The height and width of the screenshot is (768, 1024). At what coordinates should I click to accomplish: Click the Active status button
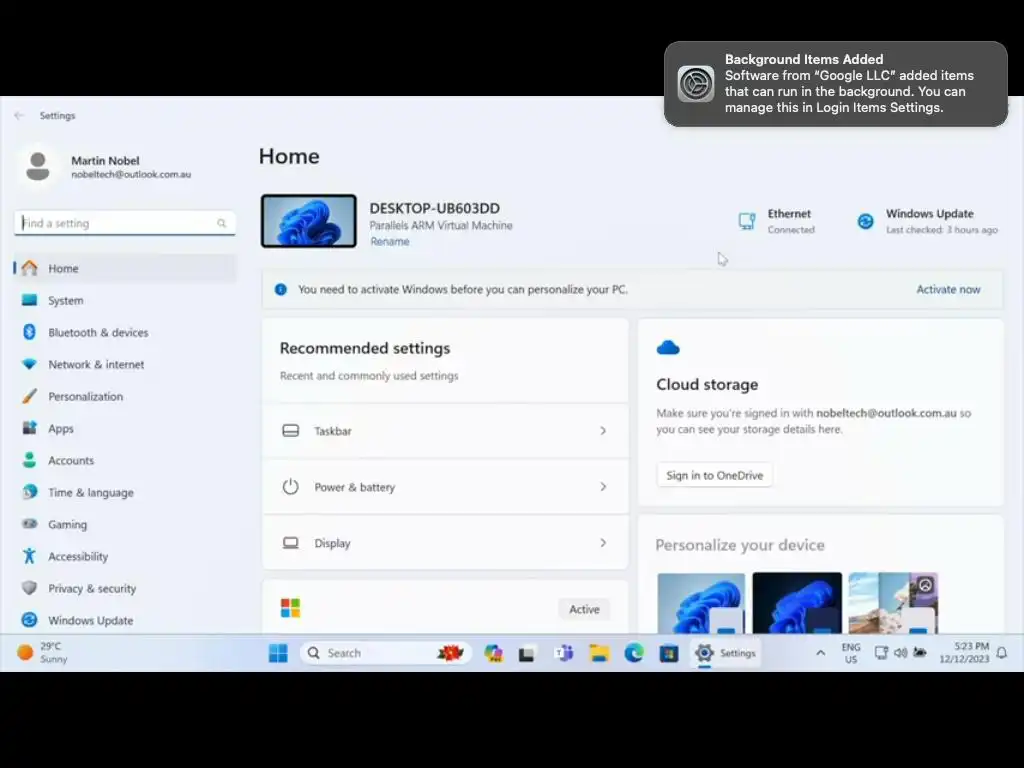[x=584, y=609]
